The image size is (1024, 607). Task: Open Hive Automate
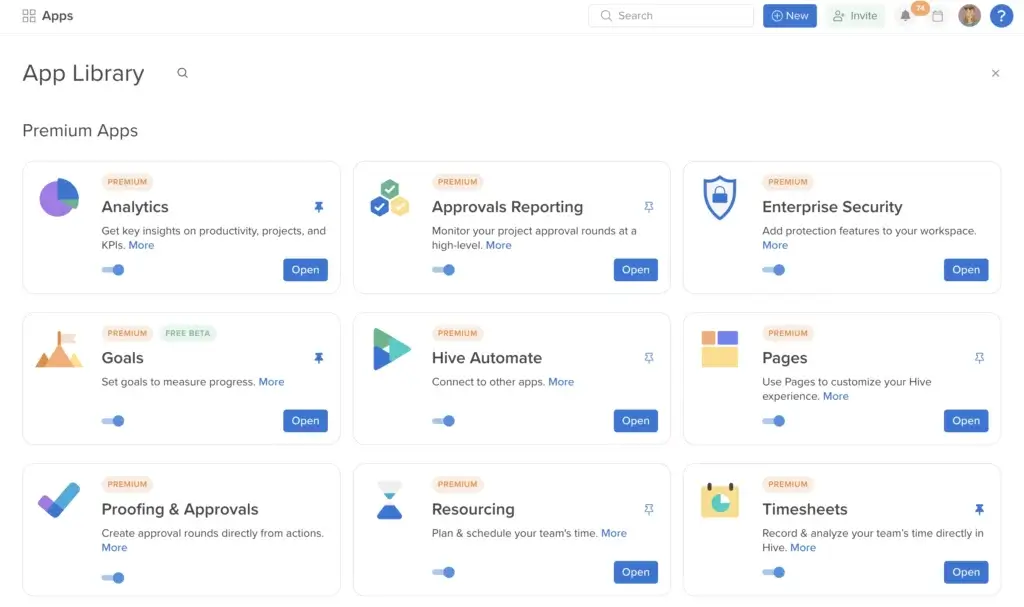pos(635,421)
